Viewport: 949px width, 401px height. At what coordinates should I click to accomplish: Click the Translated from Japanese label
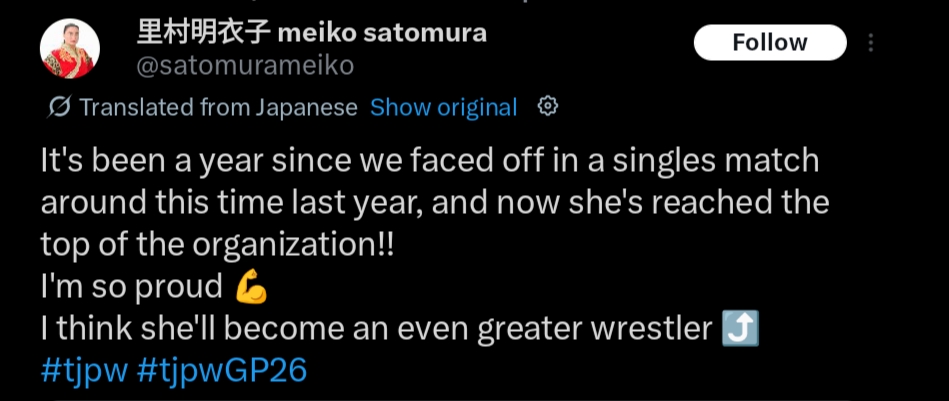218,107
